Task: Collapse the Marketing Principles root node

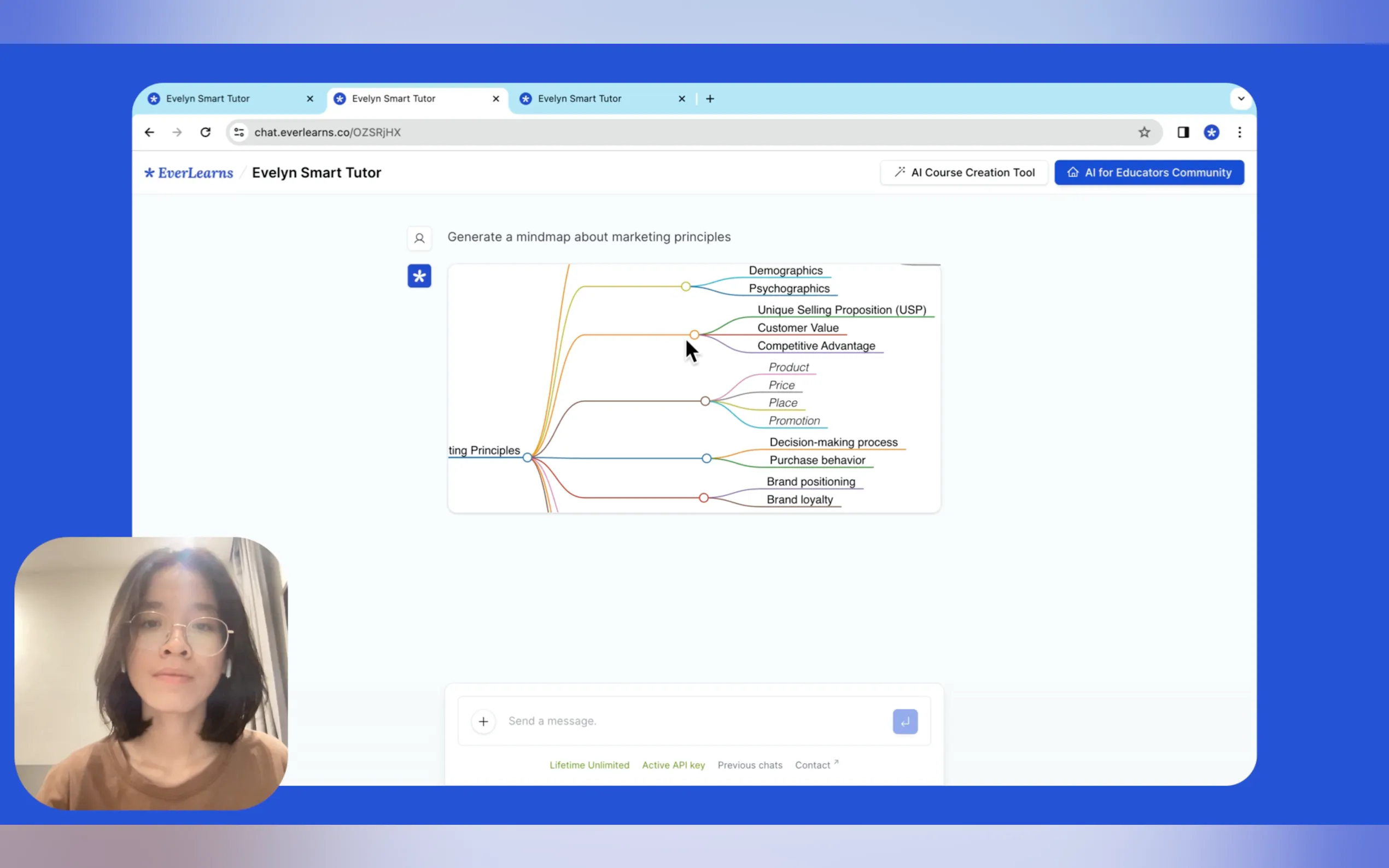Action: pos(527,458)
